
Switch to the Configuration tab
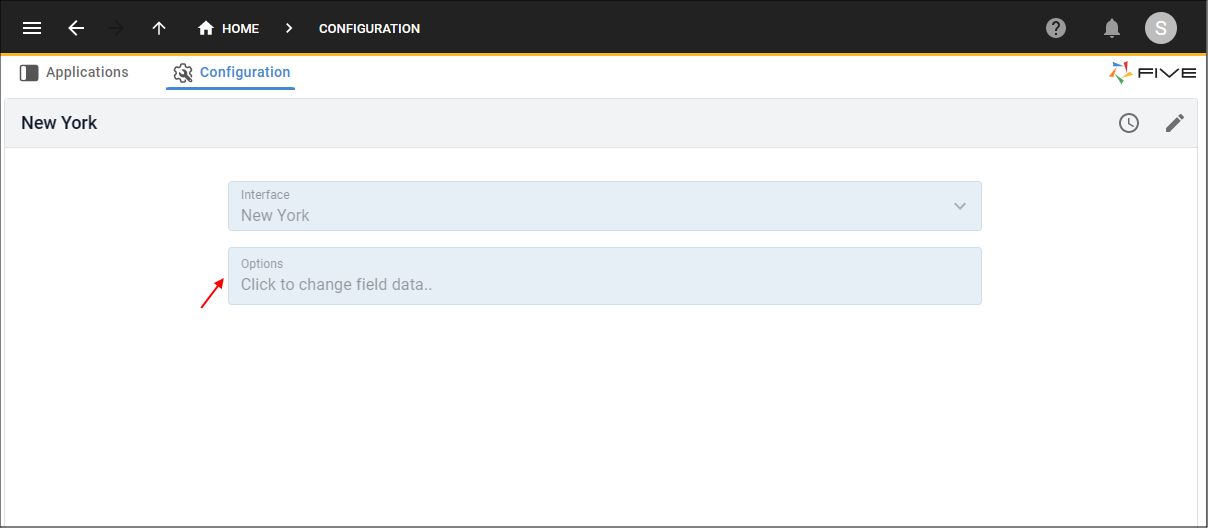click(231, 73)
